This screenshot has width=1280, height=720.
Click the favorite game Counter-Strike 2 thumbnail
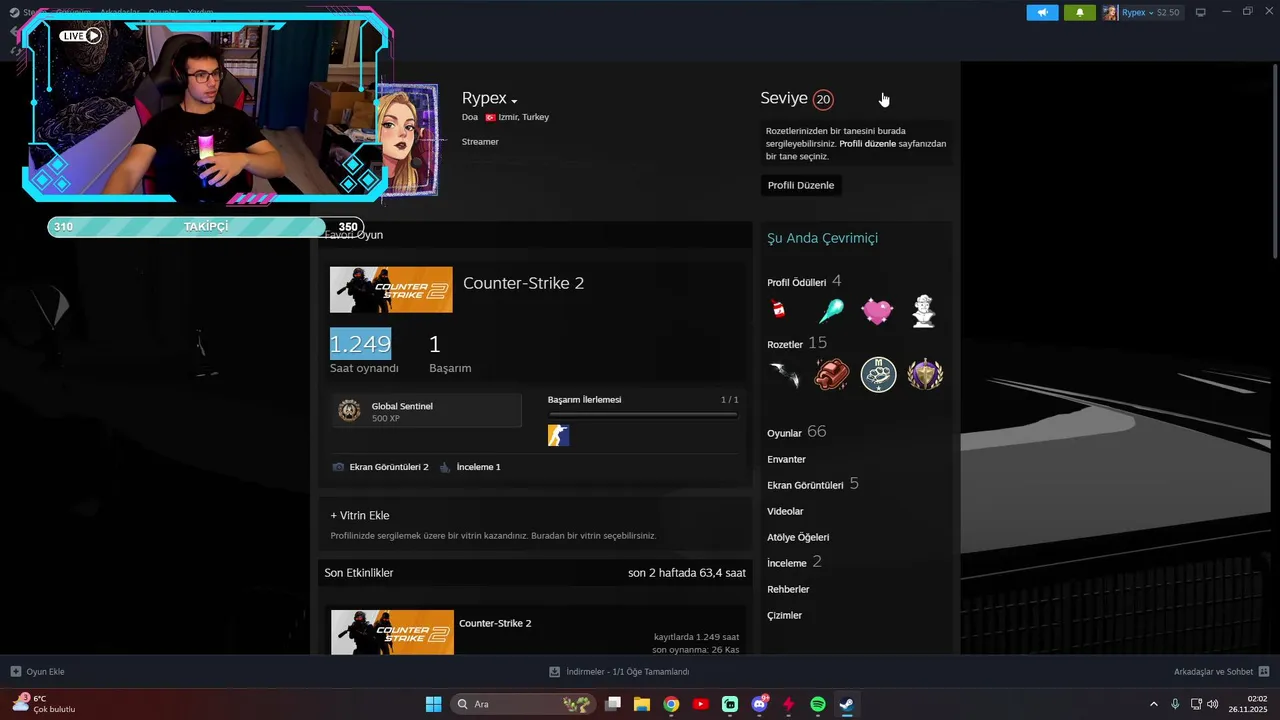[x=391, y=290]
